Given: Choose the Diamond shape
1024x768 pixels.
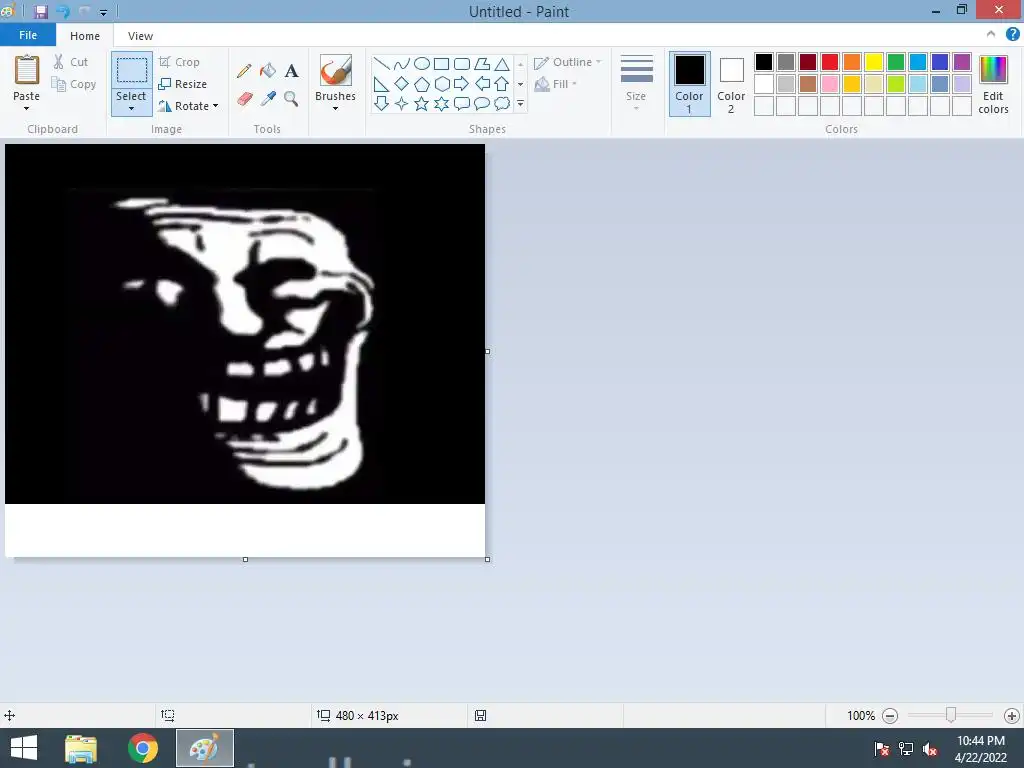Looking at the screenshot, I should tap(402, 84).
